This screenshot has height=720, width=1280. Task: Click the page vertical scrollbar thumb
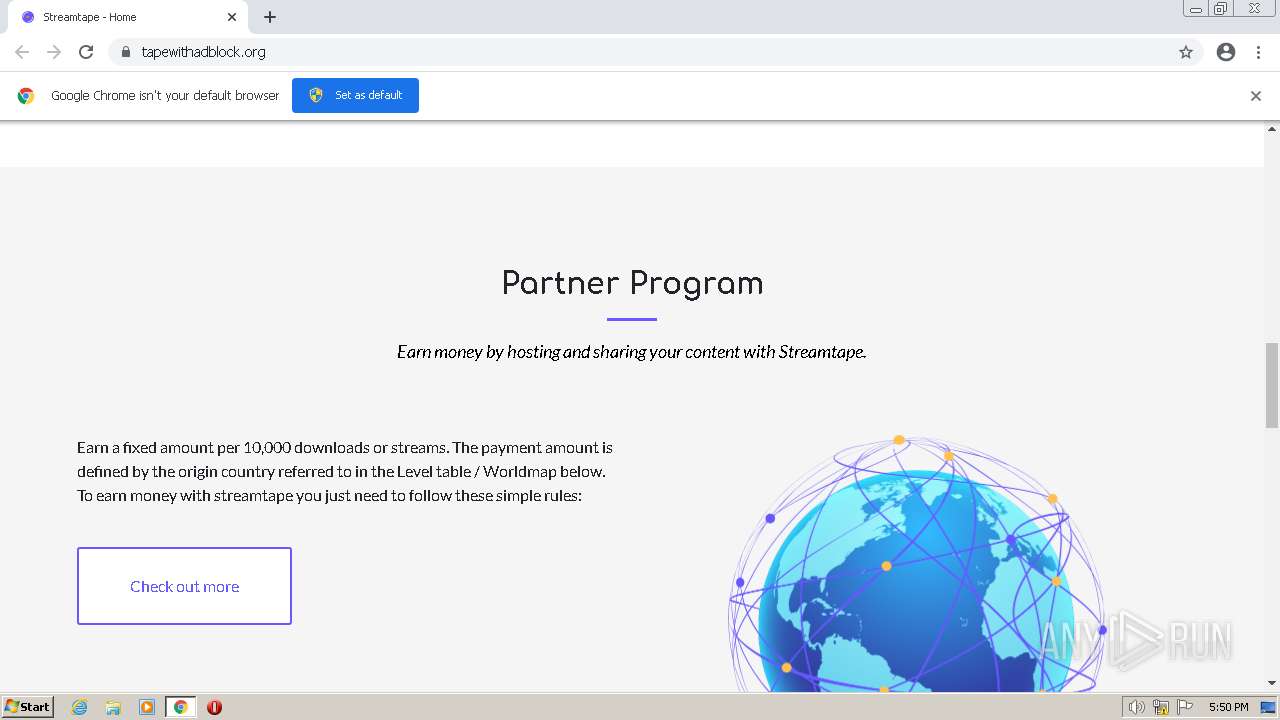point(1272,385)
